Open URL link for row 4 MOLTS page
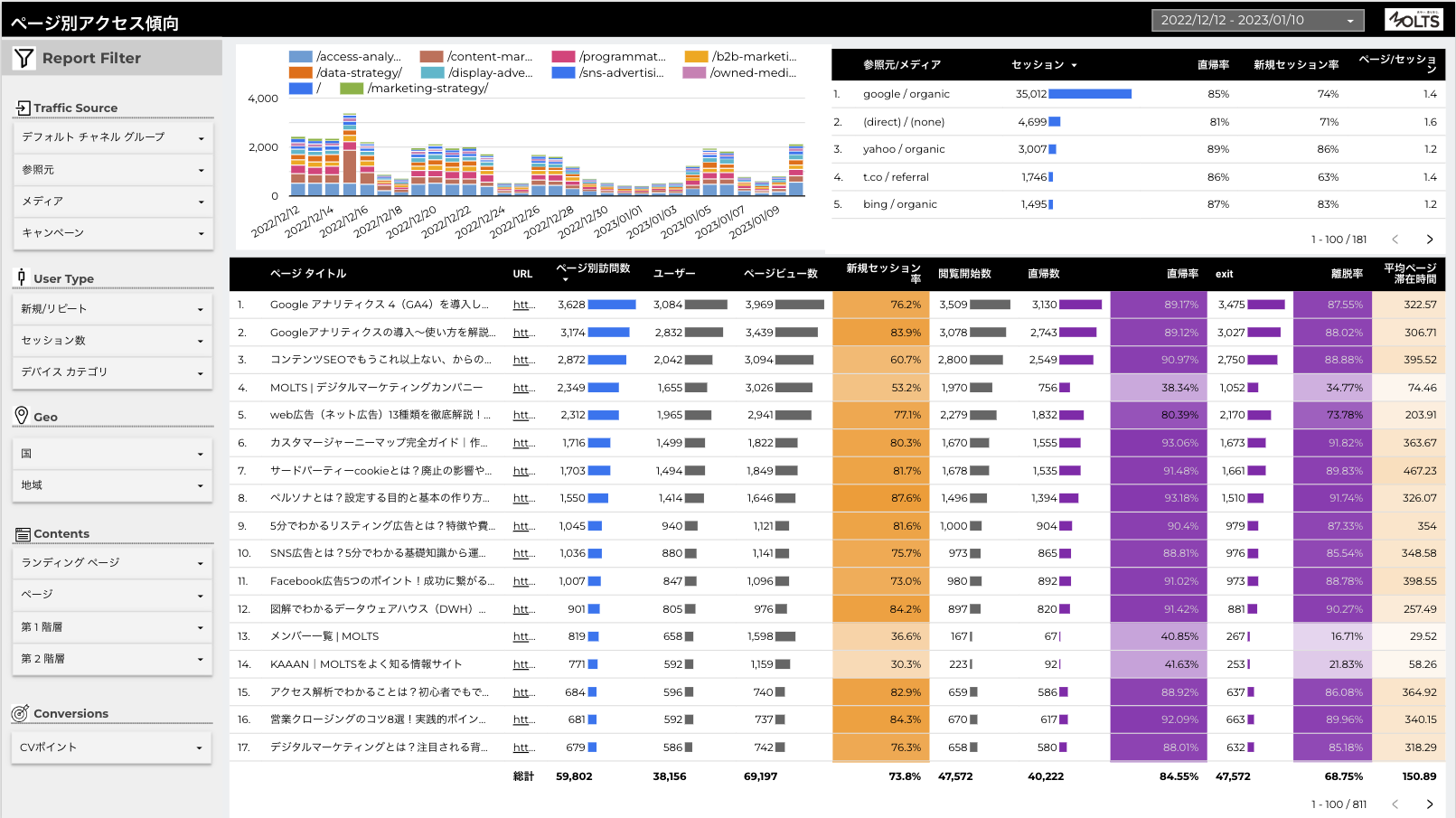The height and width of the screenshot is (818, 1456). (524, 388)
